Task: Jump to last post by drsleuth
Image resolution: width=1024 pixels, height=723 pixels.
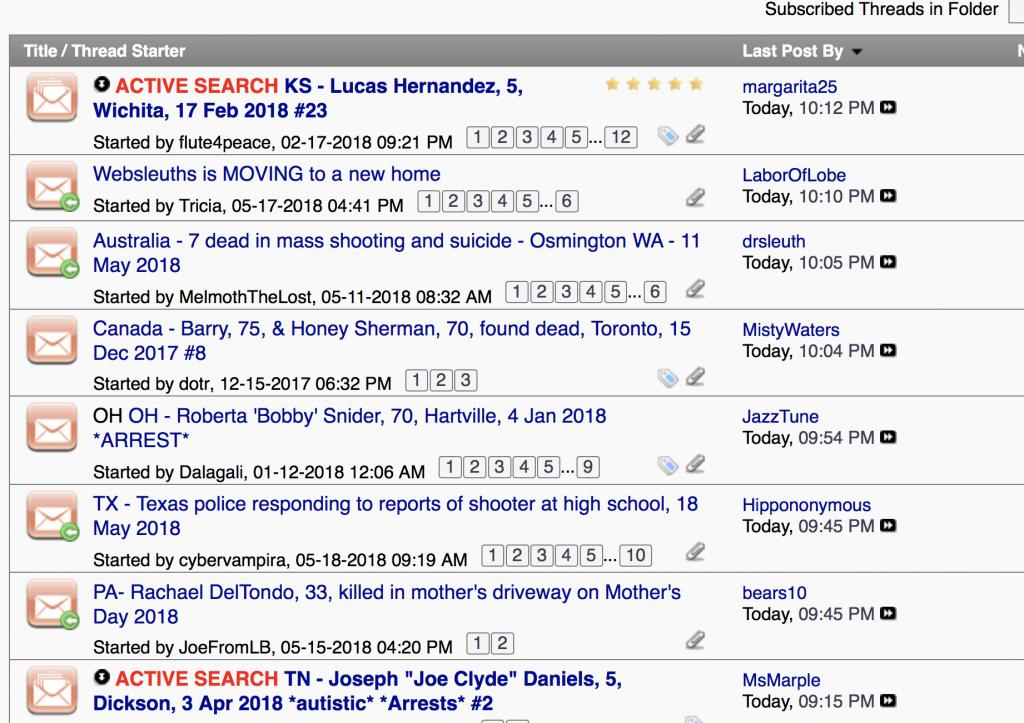Action: pyautogui.click(x=887, y=262)
